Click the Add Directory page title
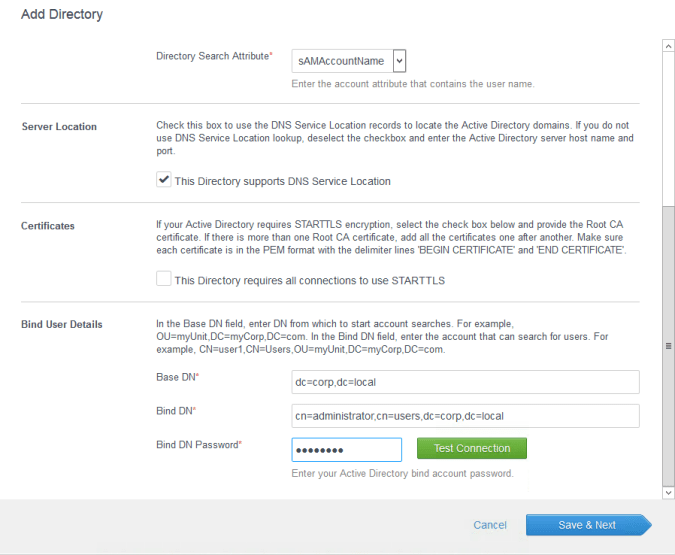Viewport: 675px width, 555px height. [x=62, y=15]
